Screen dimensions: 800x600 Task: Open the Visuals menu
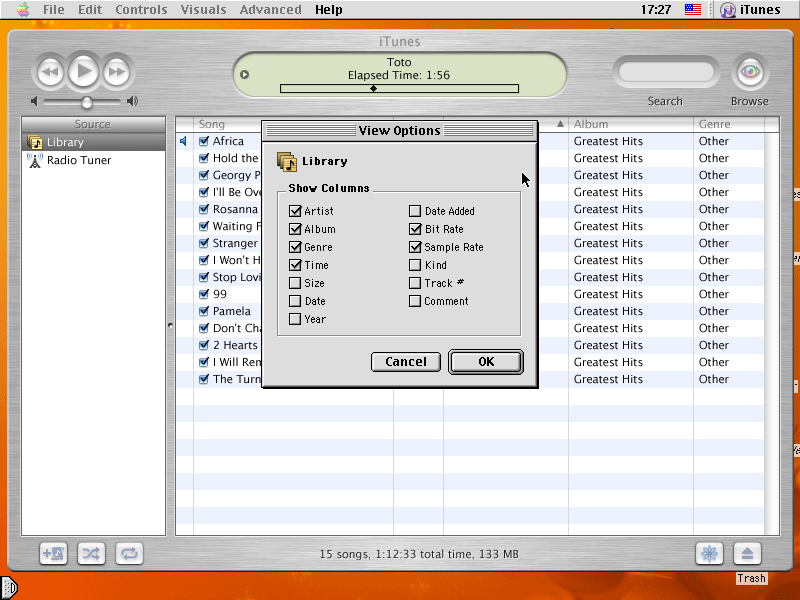point(203,9)
